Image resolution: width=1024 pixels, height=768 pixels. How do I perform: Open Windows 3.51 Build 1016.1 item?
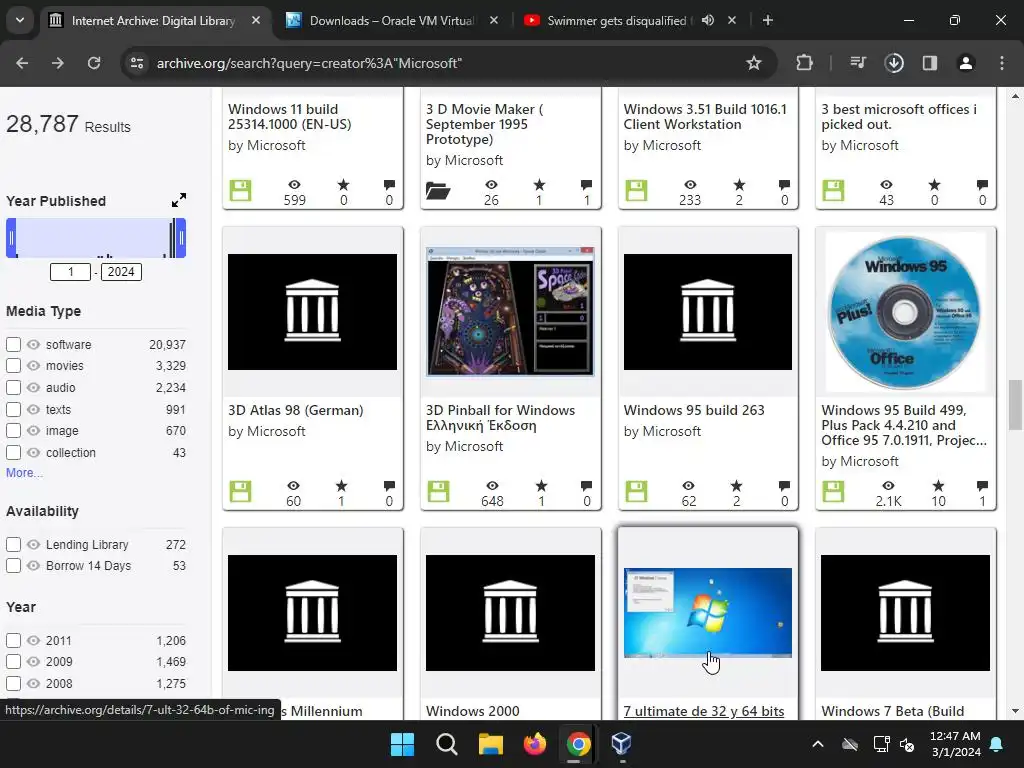(x=705, y=117)
